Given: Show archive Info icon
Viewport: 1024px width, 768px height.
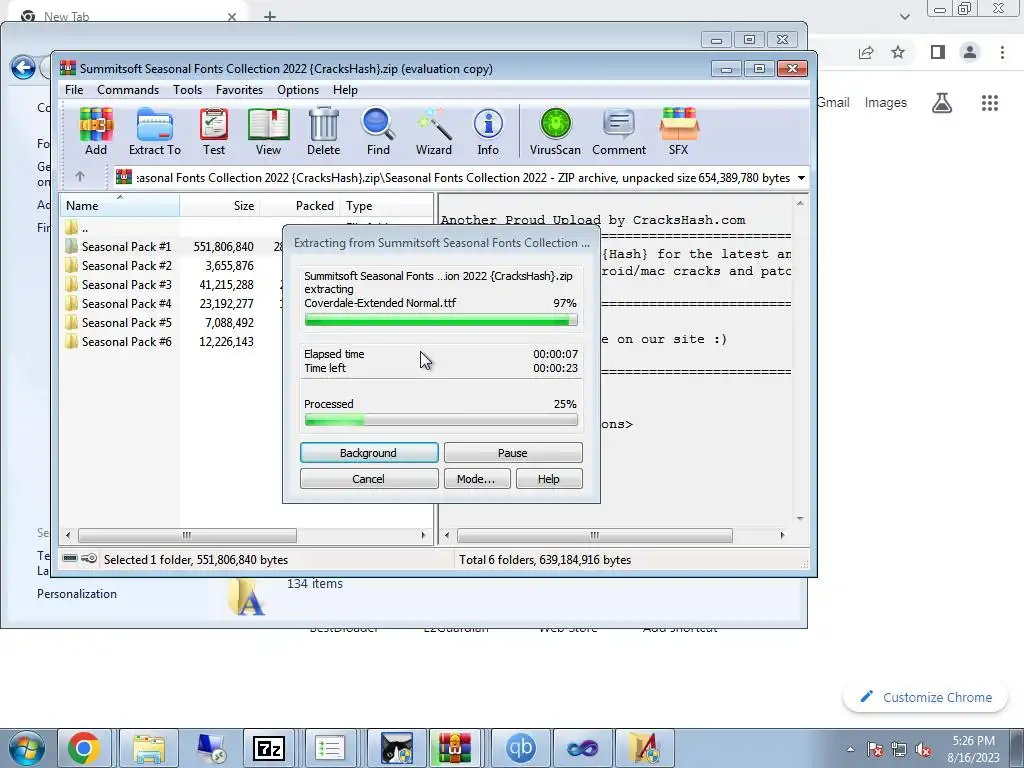Looking at the screenshot, I should (x=488, y=131).
